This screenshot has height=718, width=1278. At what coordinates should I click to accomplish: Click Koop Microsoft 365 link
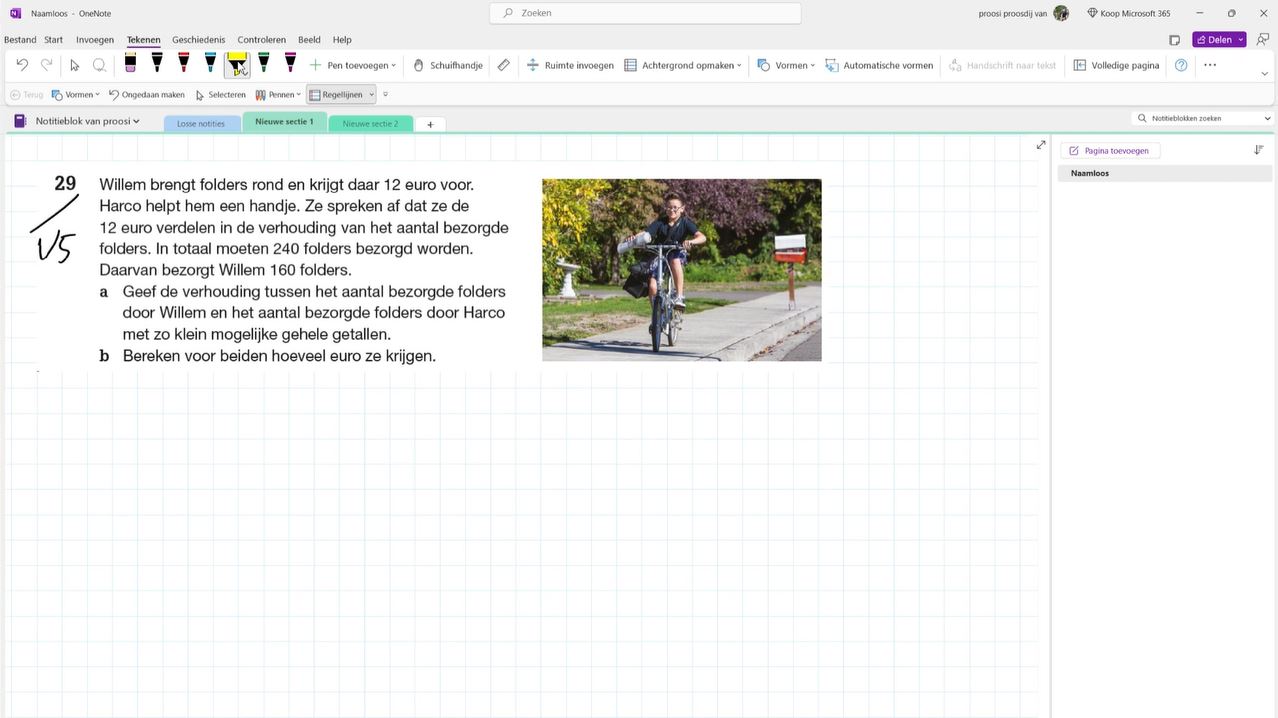click(1128, 13)
